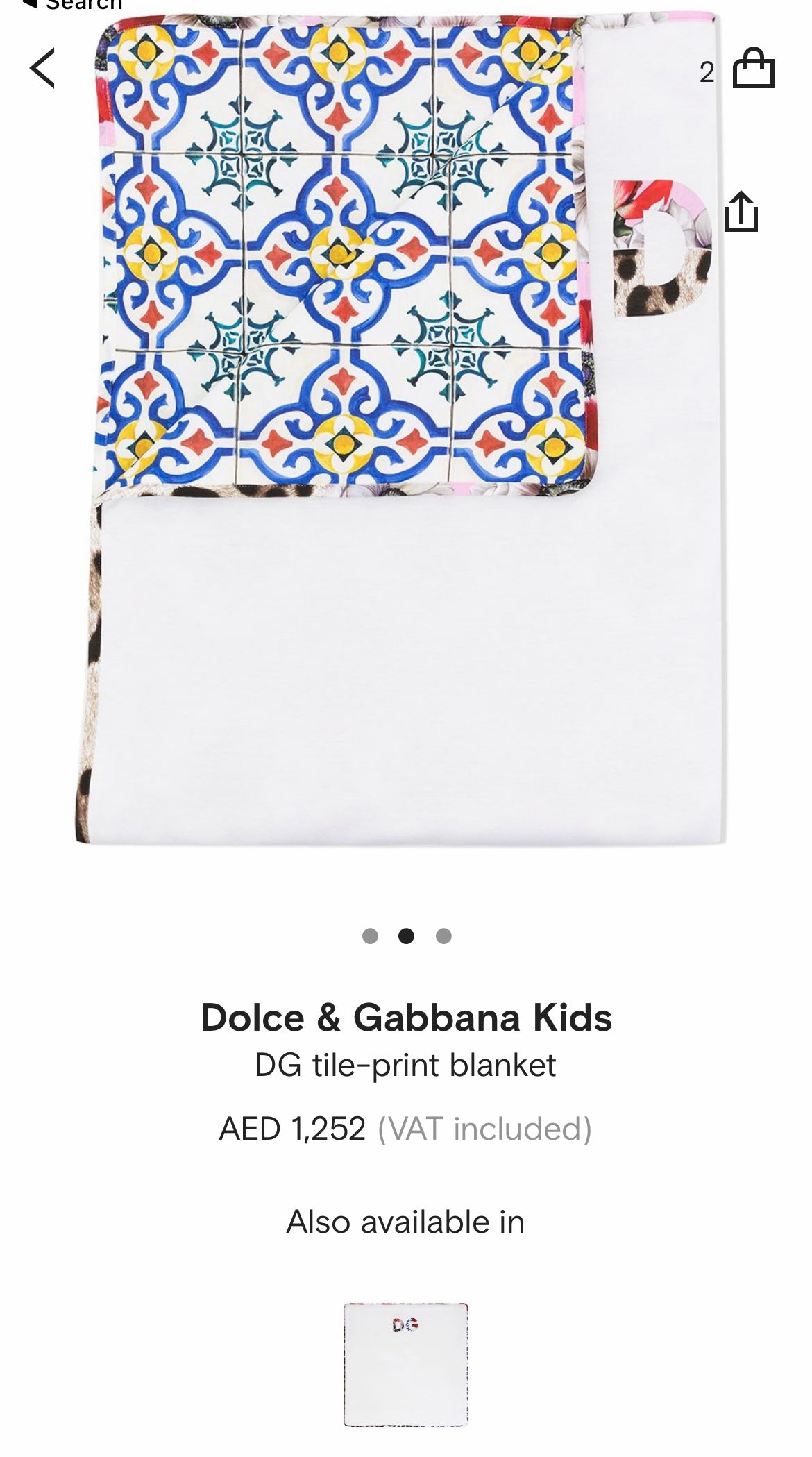The height and width of the screenshot is (1457, 812).
Task: Show the first product image dot
Action: (370, 936)
